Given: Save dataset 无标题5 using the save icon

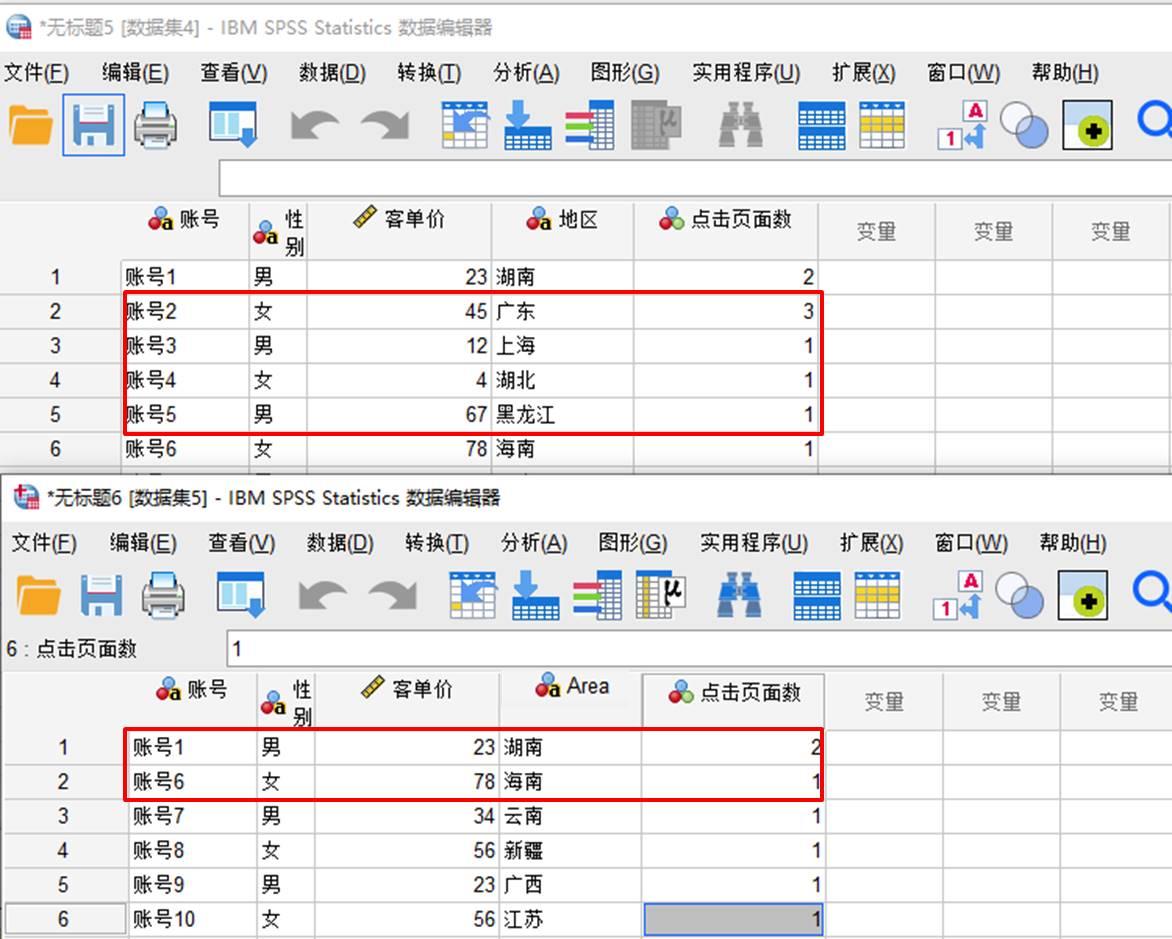Looking at the screenshot, I should pyautogui.click(x=95, y=125).
